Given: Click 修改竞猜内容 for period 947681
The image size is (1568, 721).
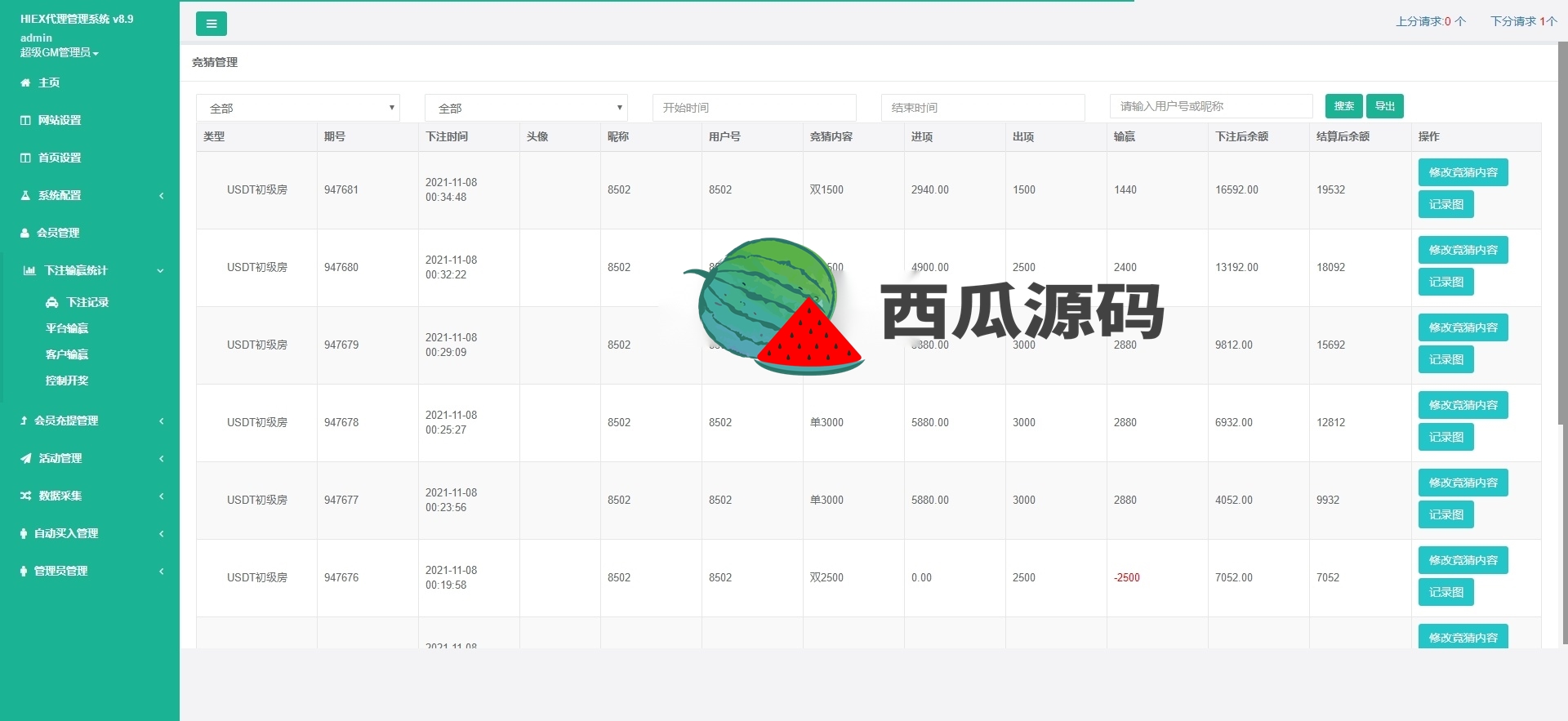Looking at the screenshot, I should (x=1463, y=172).
